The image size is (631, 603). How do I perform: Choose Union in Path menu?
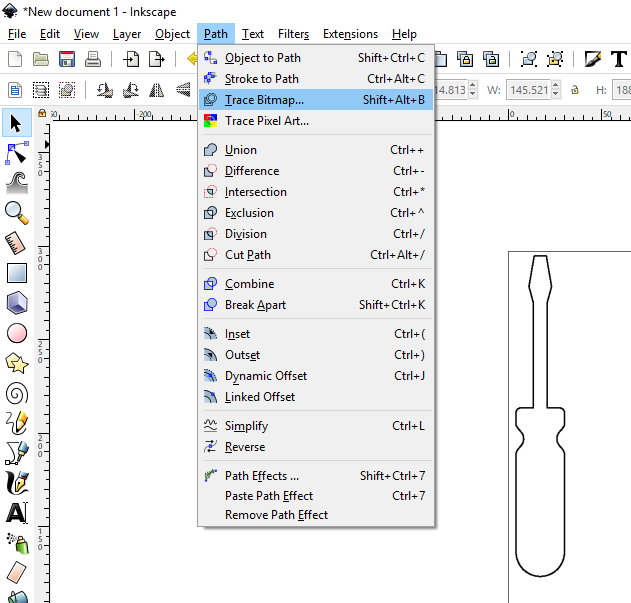[316, 150]
